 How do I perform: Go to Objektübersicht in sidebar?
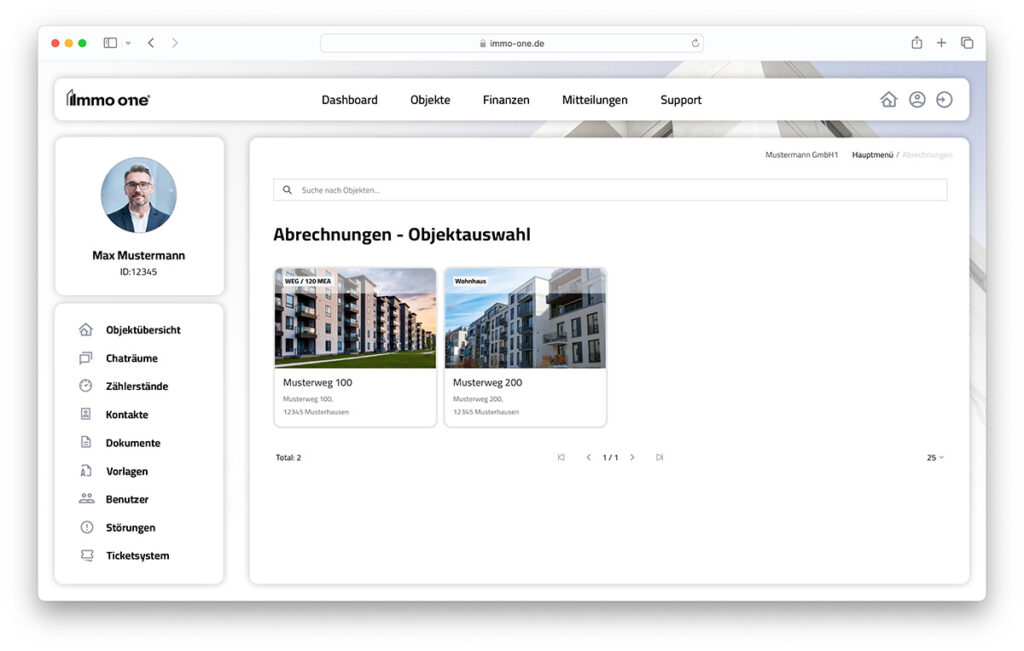[x=143, y=330]
